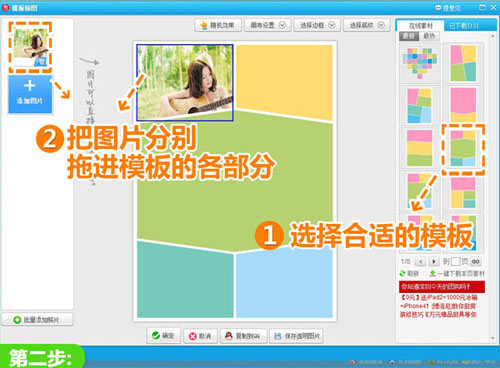Screen dimensions: 500x368
Task: Click the light blue bottom-right collage cell
Action: 284,283
